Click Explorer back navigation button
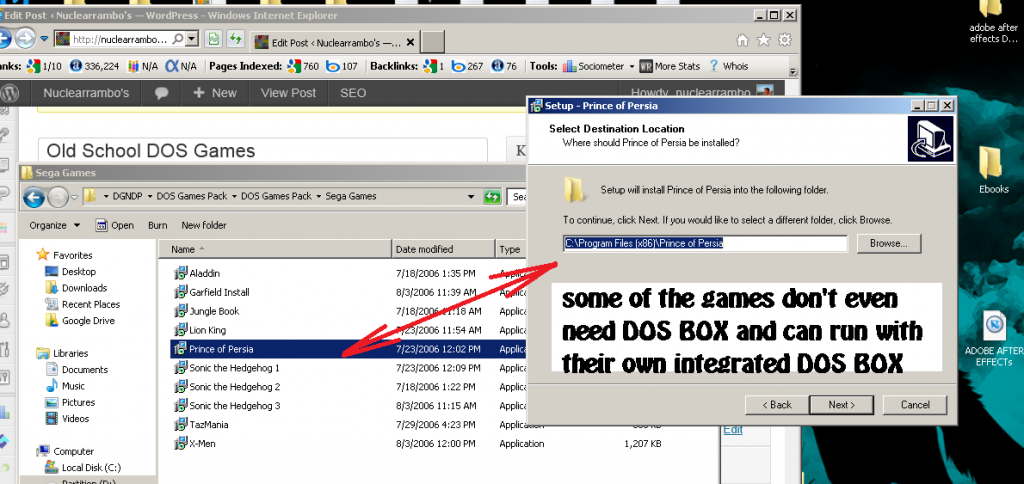The width and height of the screenshot is (1024, 484). point(35,197)
